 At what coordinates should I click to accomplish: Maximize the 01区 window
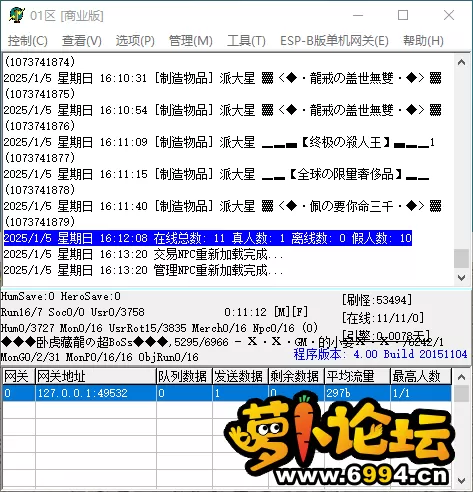coord(403,15)
